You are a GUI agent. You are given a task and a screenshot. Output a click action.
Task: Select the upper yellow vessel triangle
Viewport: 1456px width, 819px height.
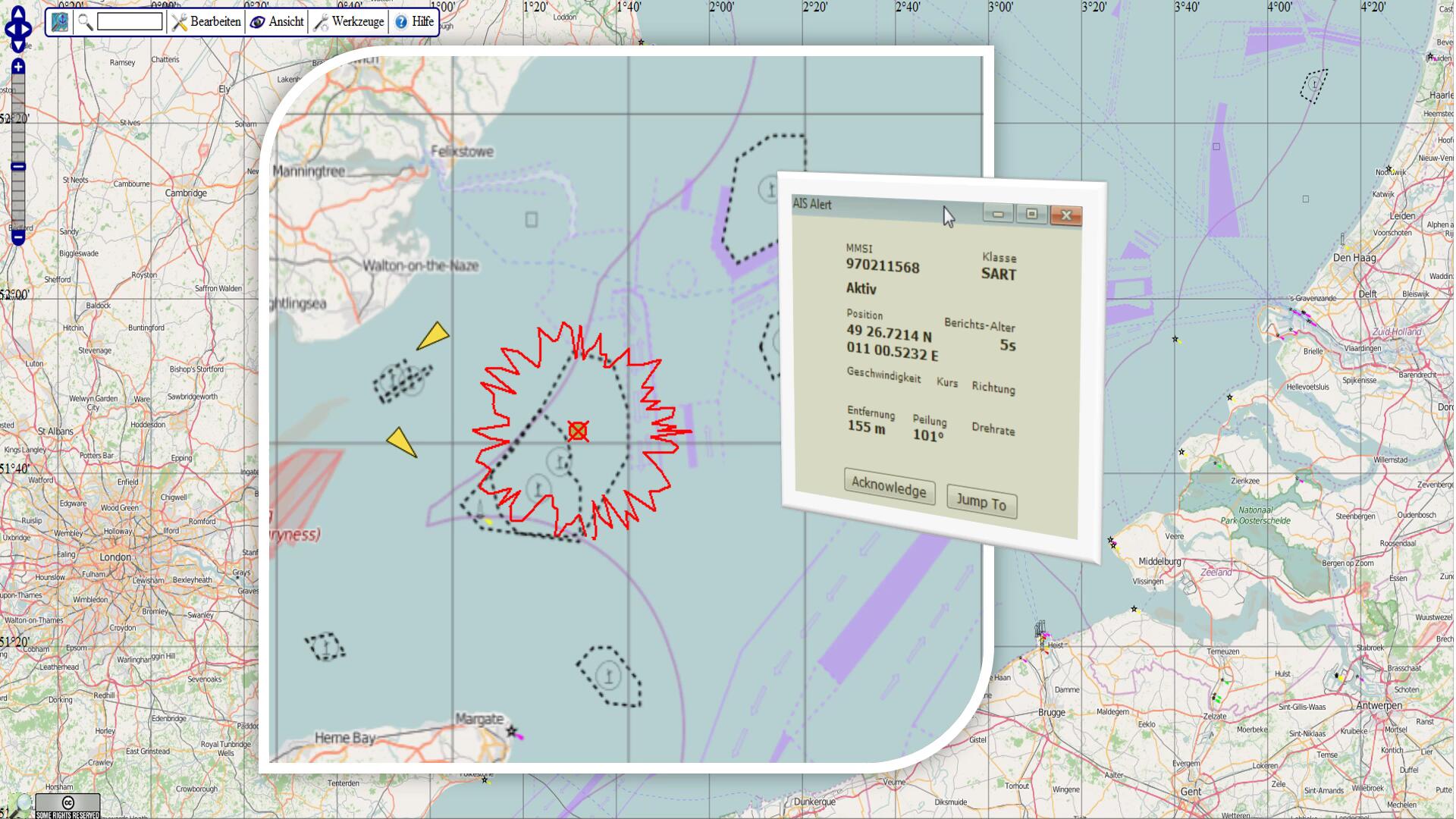(x=434, y=336)
